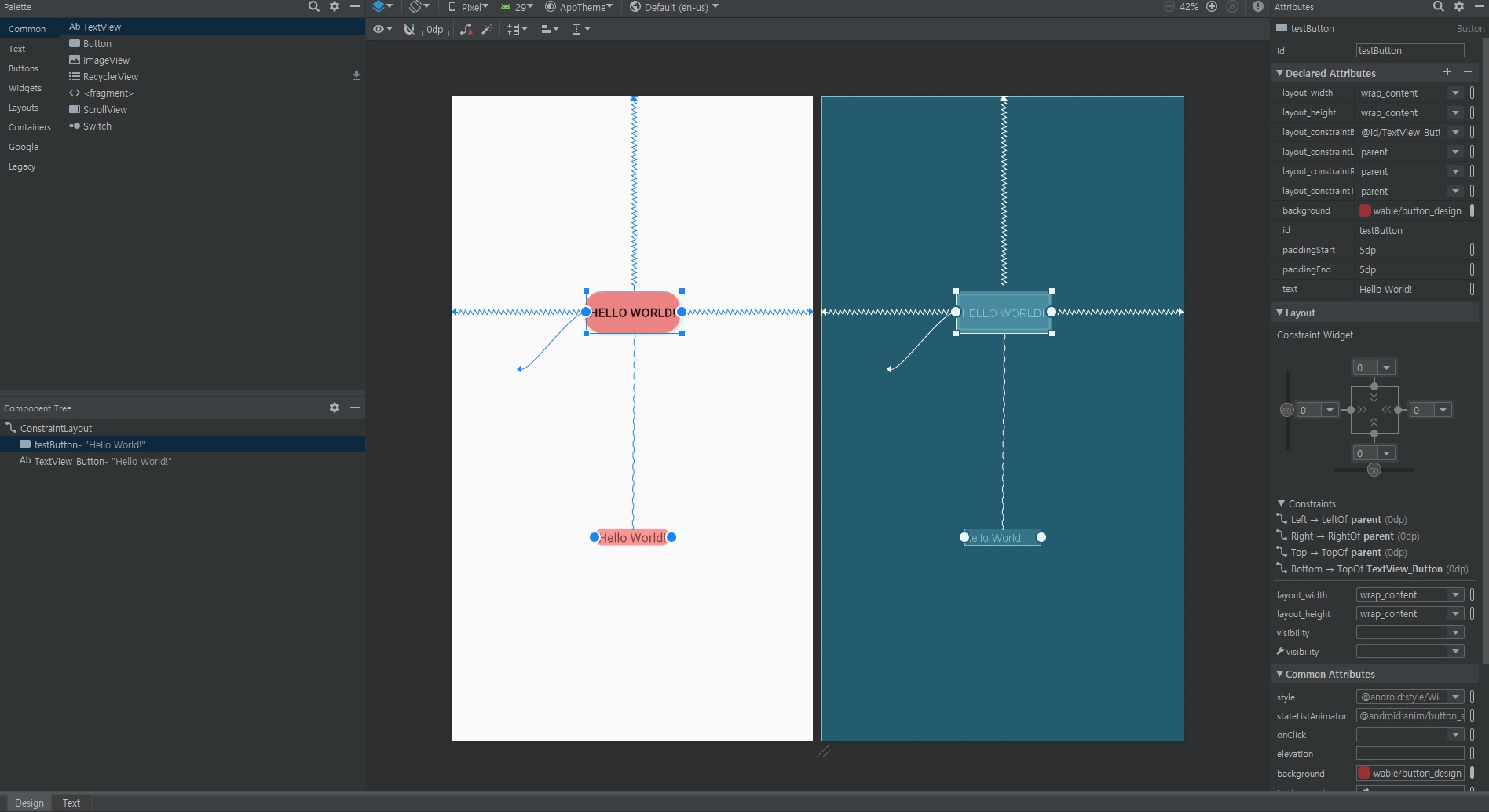Collapse the Declared Attributes section
This screenshot has height=812, width=1489.
tap(1280, 73)
